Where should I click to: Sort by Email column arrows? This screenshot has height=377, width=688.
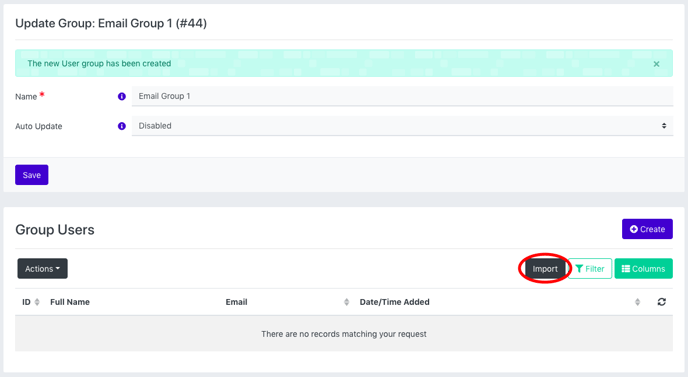pyautogui.click(x=346, y=302)
